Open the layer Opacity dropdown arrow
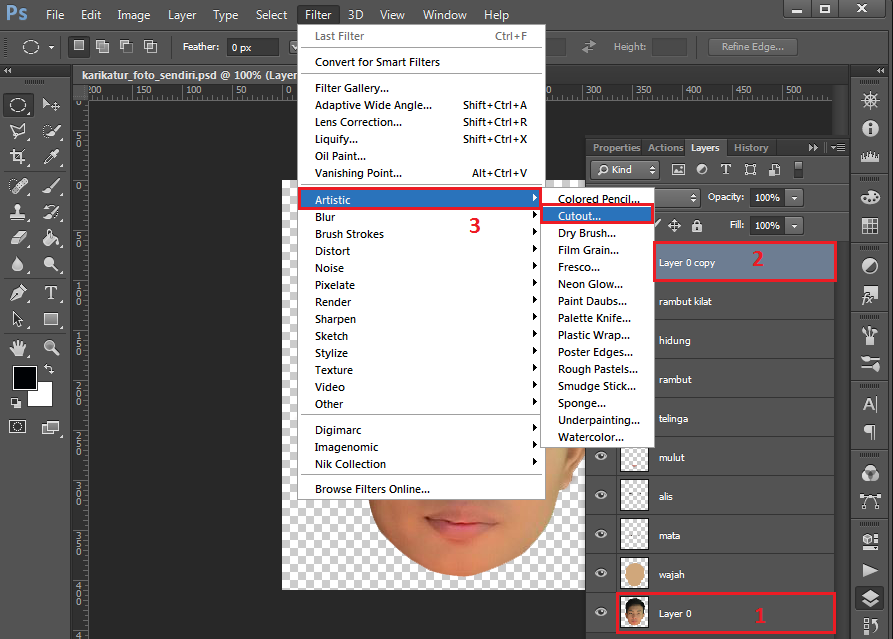Image resolution: width=893 pixels, height=639 pixels. tap(795, 198)
